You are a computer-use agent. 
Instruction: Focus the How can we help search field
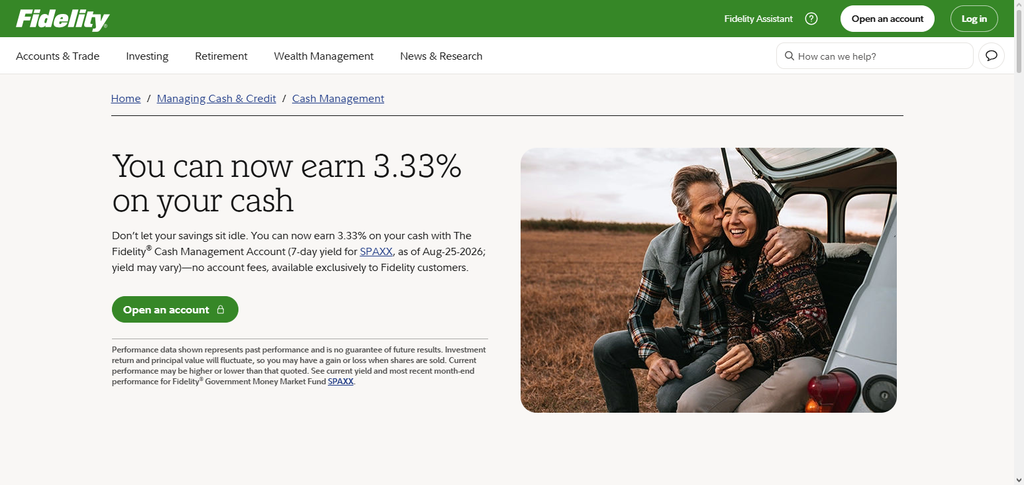(x=874, y=55)
